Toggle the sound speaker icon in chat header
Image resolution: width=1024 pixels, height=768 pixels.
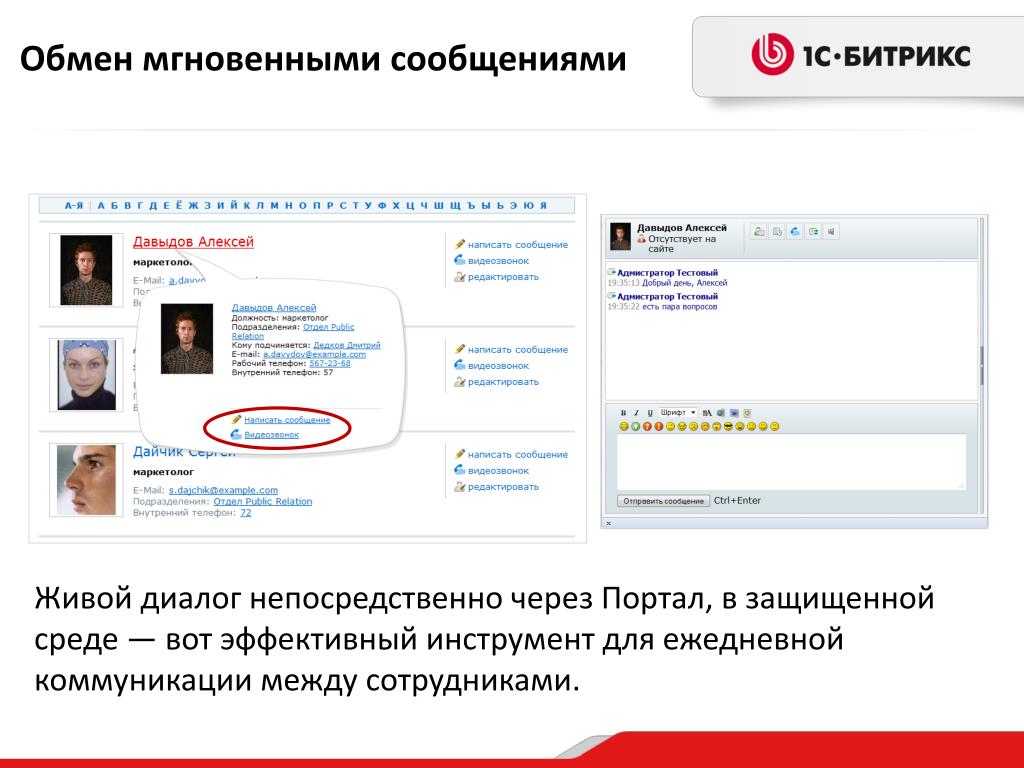coord(831,231)
